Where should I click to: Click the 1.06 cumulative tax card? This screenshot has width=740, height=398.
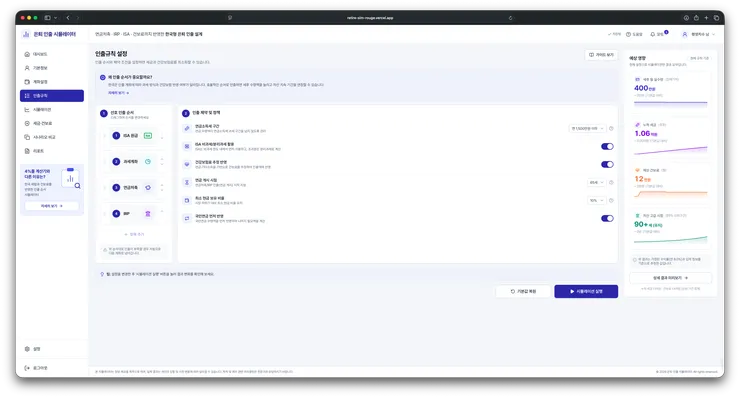(x=670, y=139)
